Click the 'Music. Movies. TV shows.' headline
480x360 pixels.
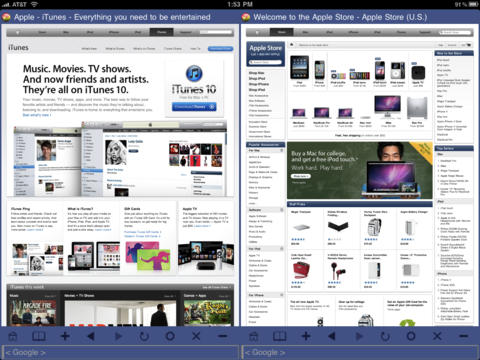77,69
